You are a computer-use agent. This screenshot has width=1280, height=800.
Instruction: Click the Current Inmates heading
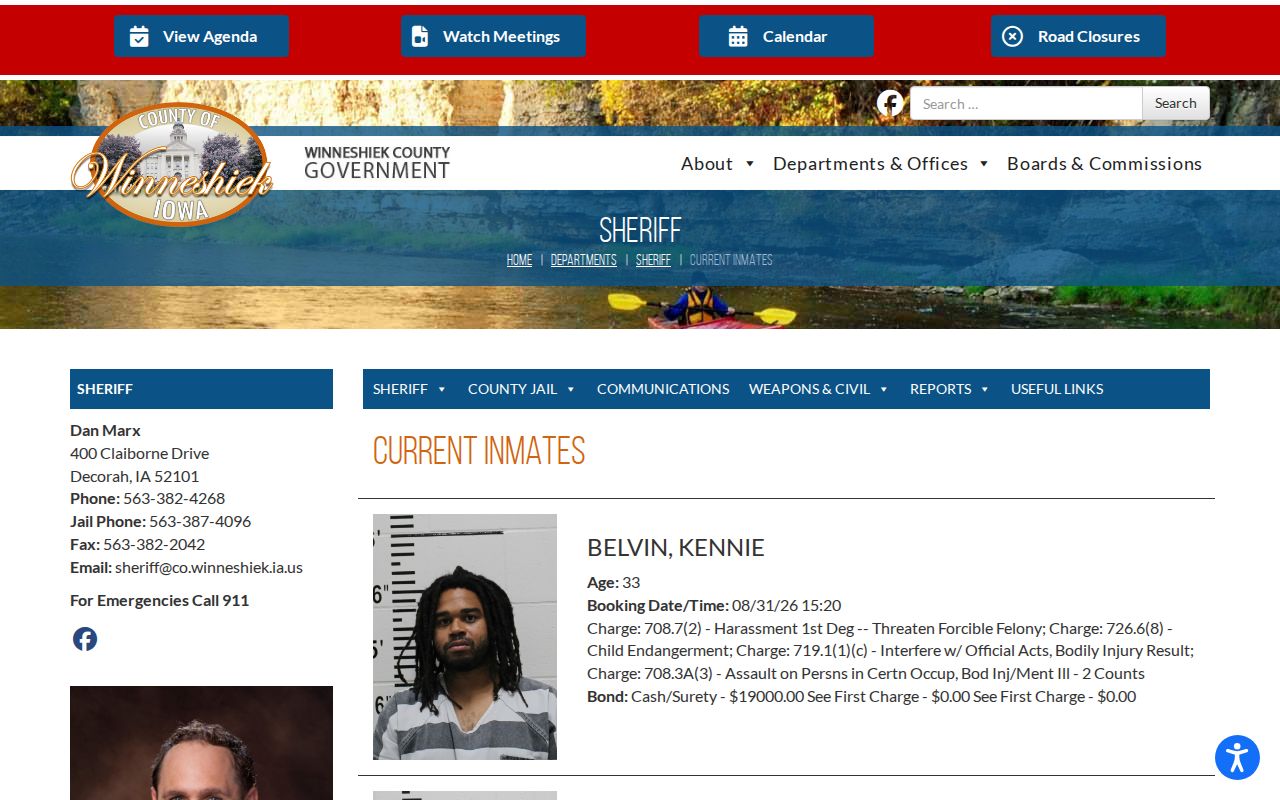pyautogui.click(x=479, y=451)
